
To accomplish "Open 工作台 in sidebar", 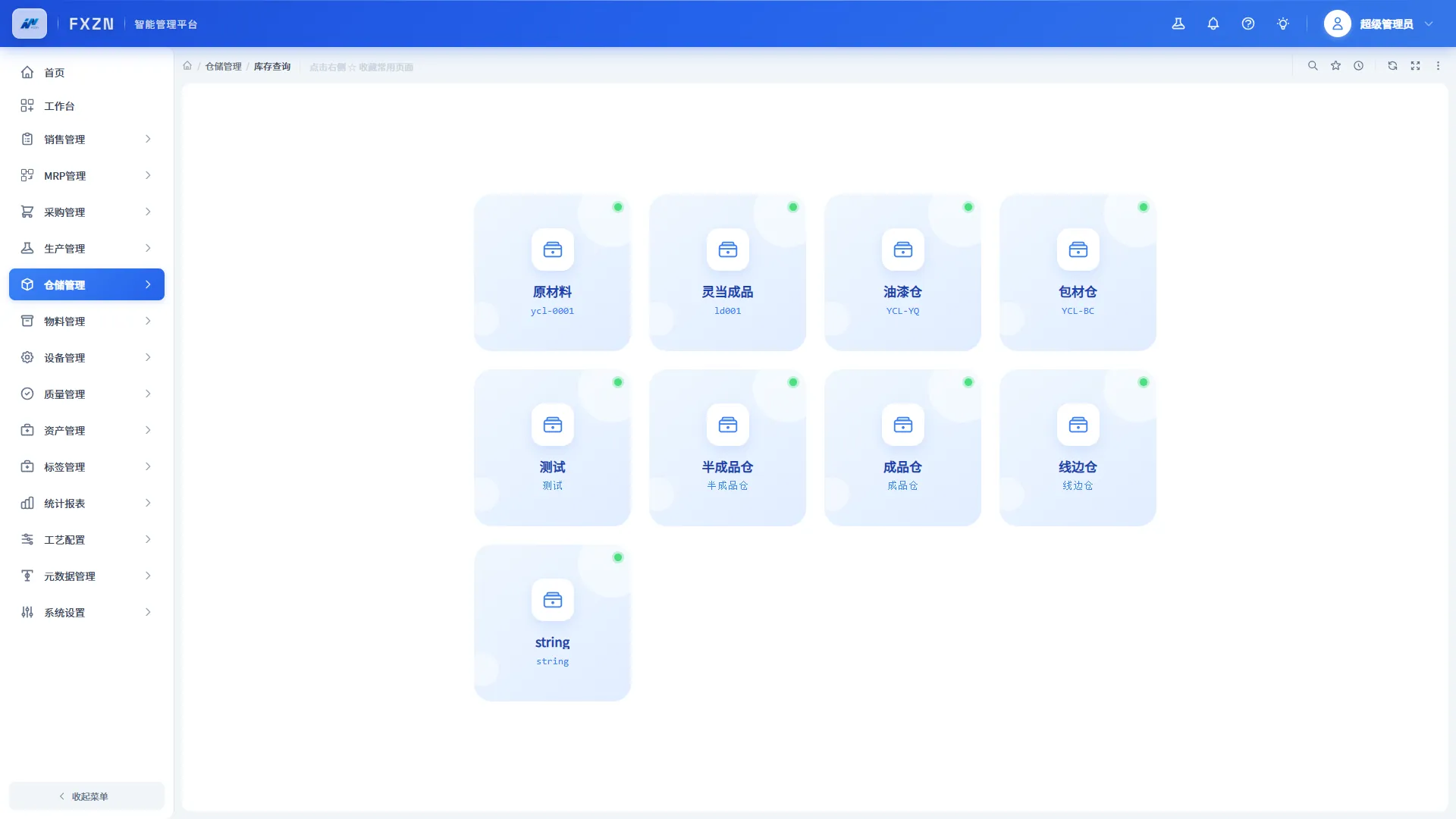I will pyautogui.click(x=86, y=105).
